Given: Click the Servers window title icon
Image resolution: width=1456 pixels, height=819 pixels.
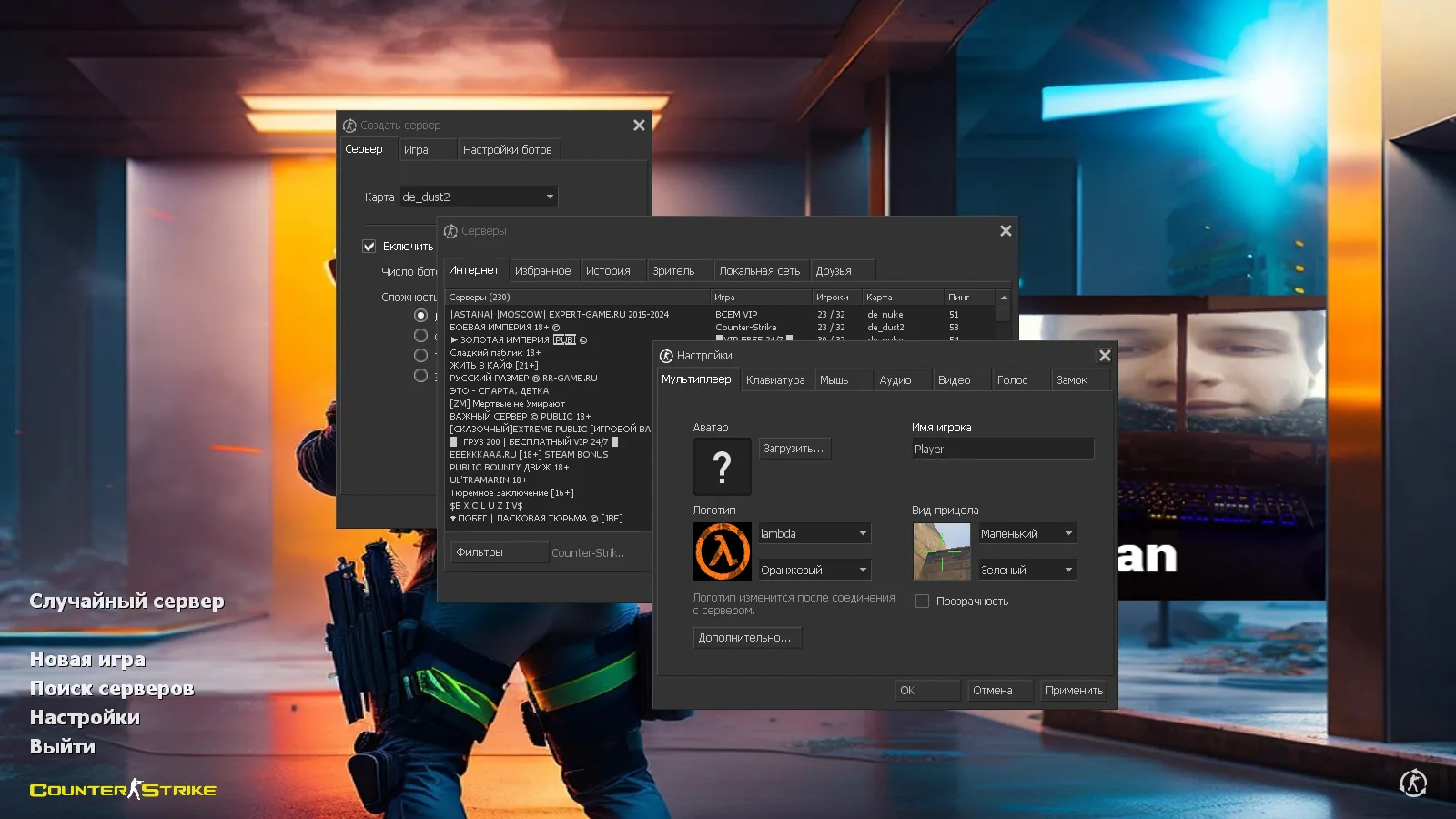Looking at the screenshot, I should [450, 231].
